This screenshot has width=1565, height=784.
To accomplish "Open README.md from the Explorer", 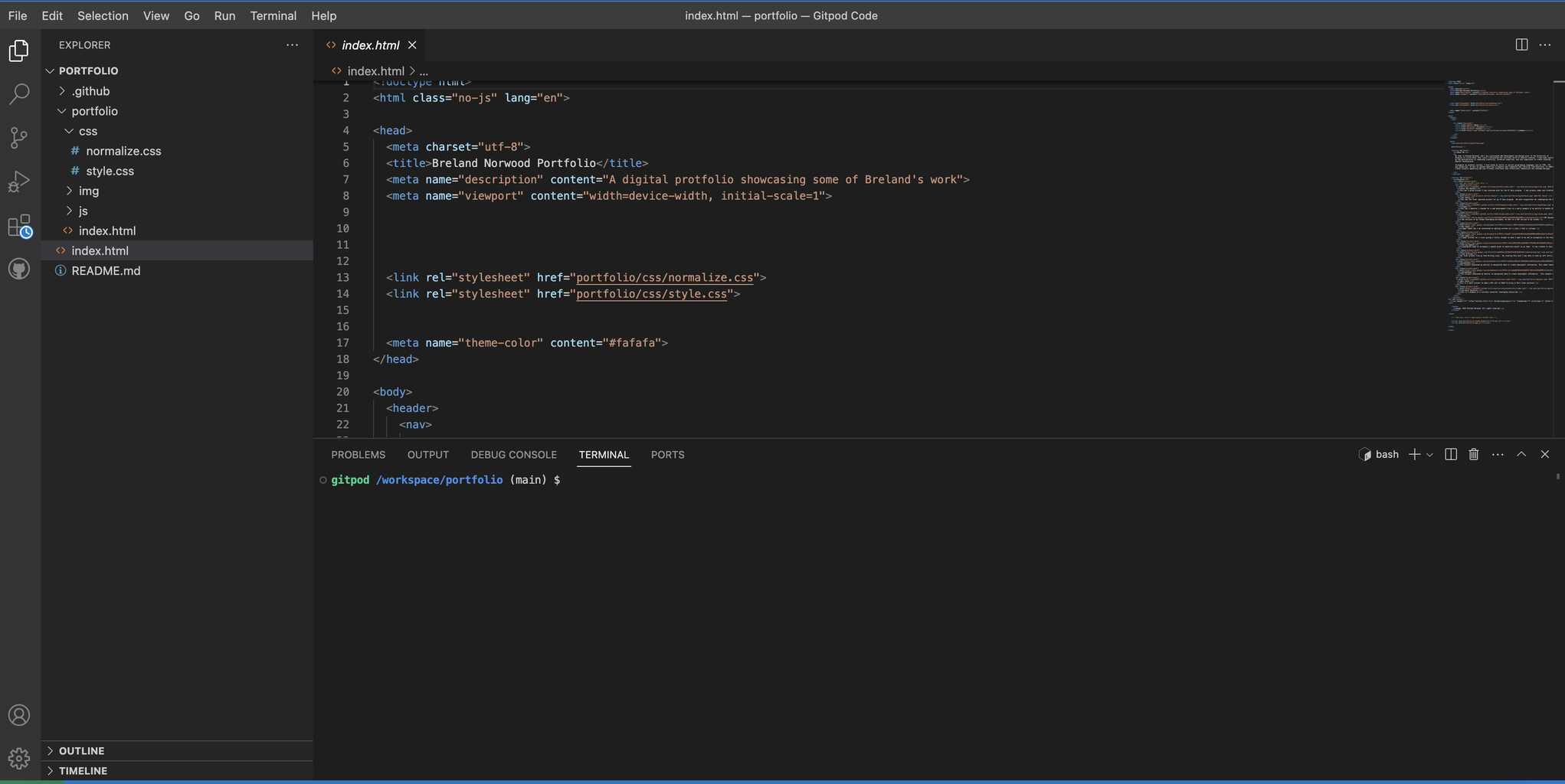I will point(106,270).
